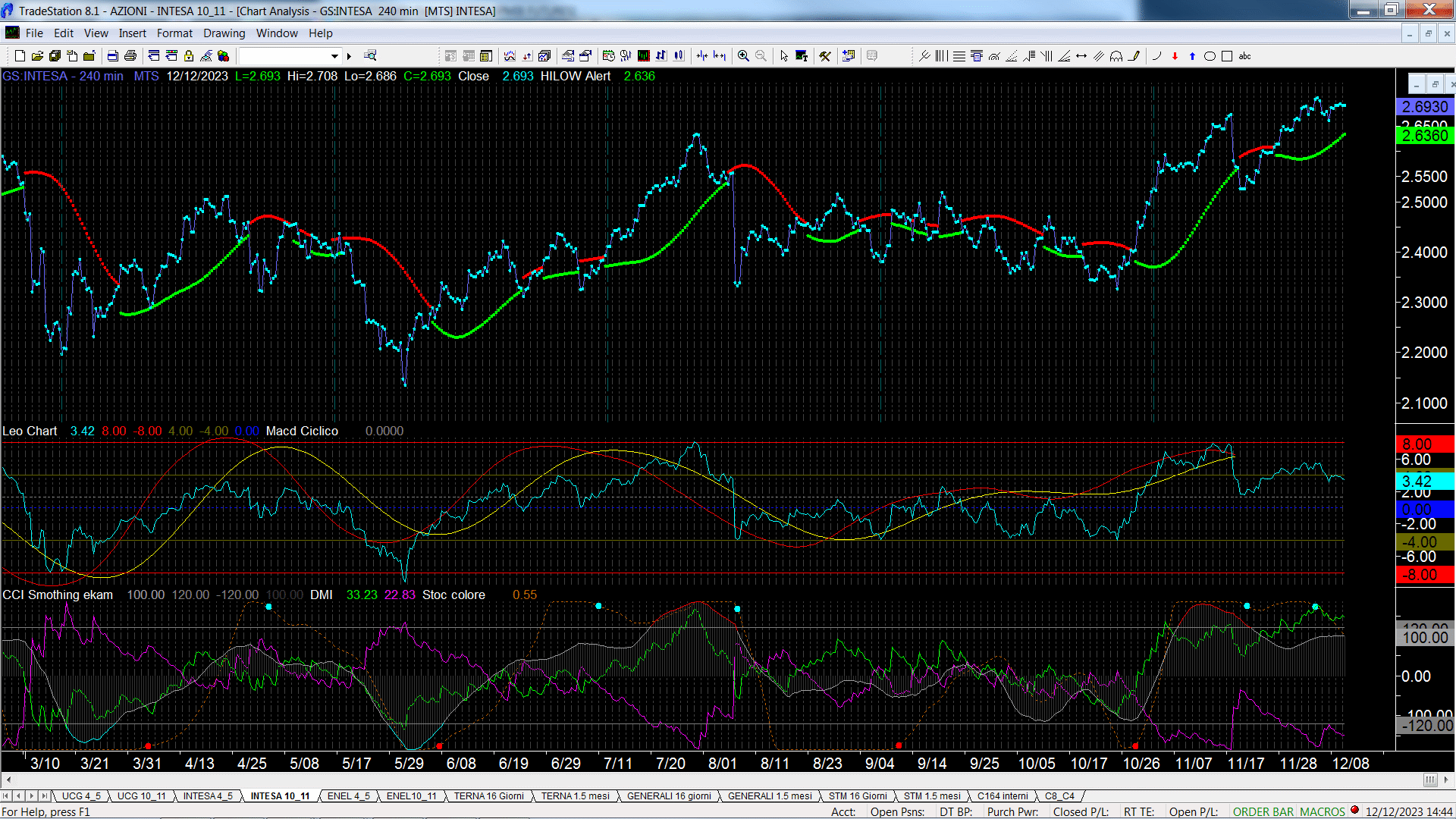
Task: Click the GS:INTESA - 240 min symbol label
Action: coord(63,76)
